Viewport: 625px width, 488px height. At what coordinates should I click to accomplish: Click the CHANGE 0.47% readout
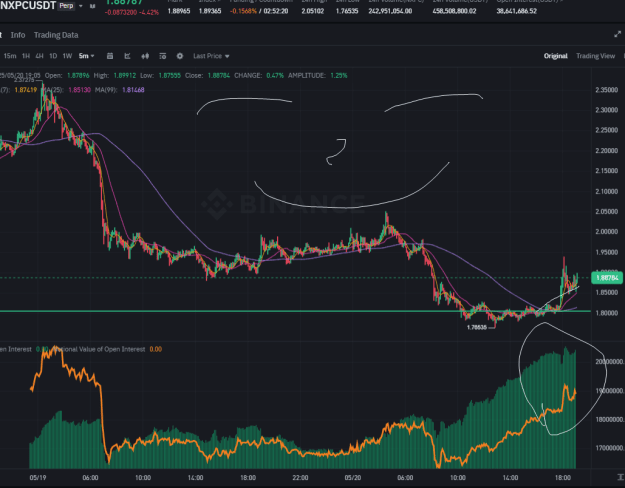pos(259,75)
